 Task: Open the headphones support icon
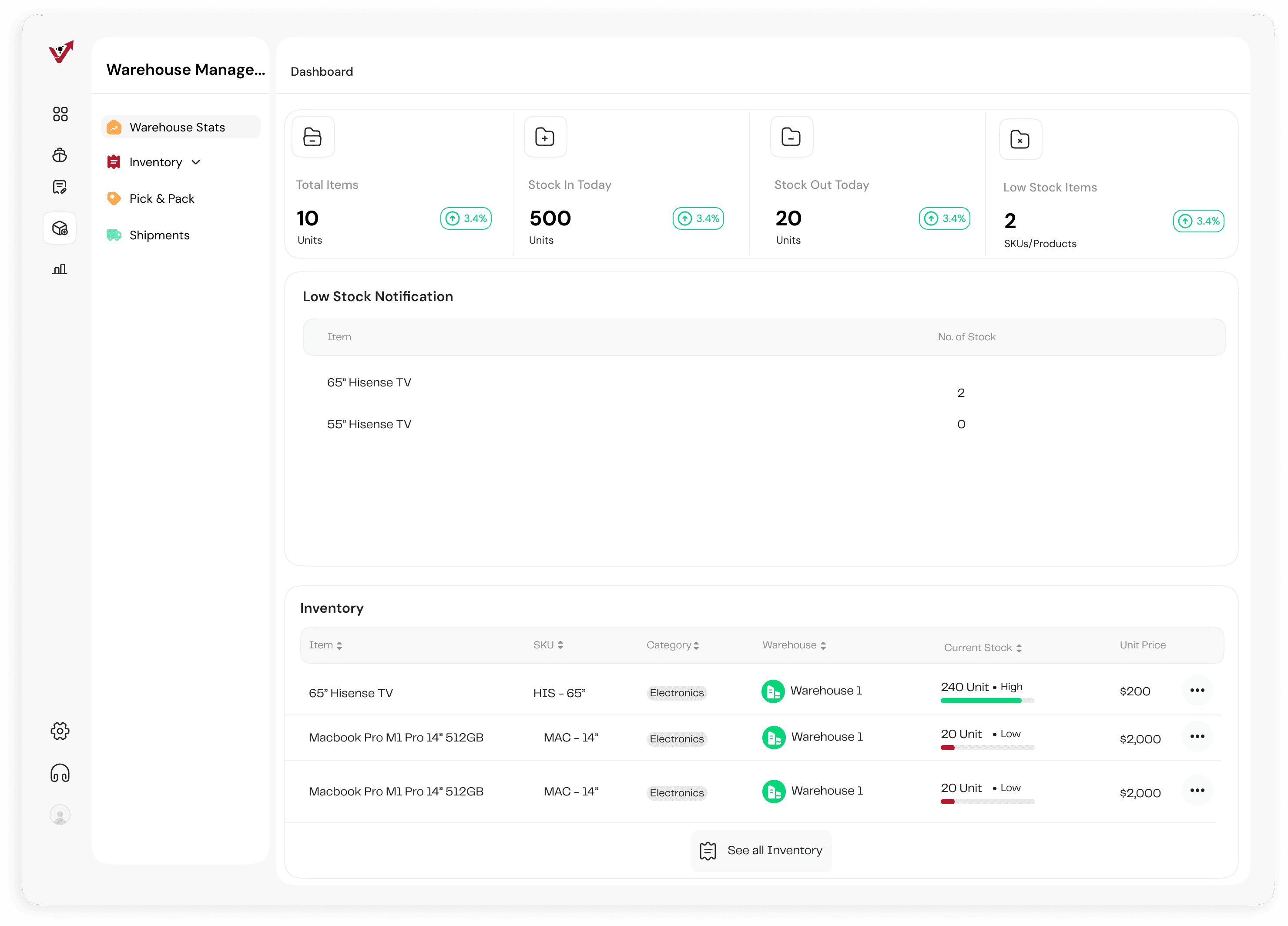click(60, 773)
